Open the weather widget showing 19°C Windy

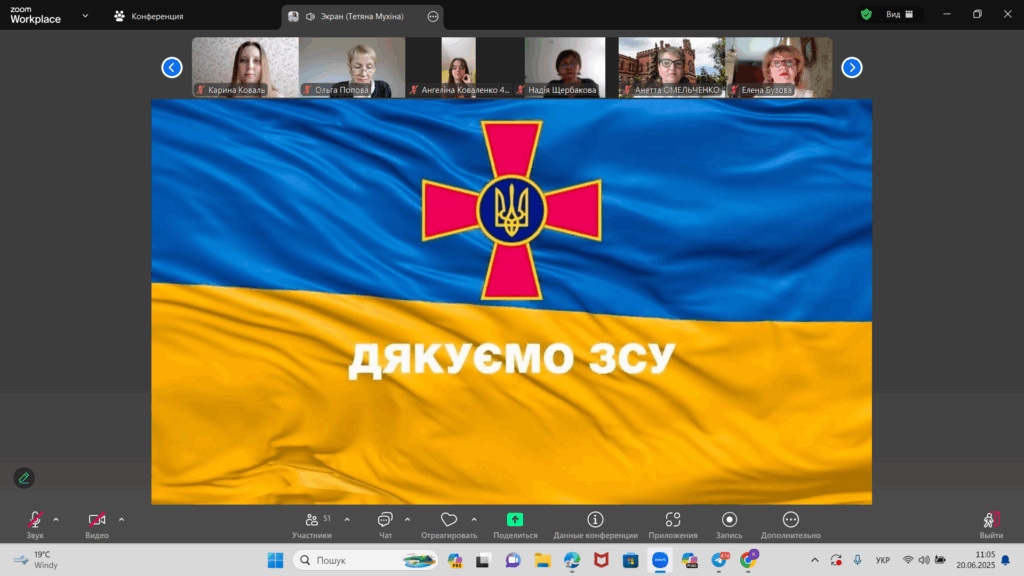coord(37,560)
